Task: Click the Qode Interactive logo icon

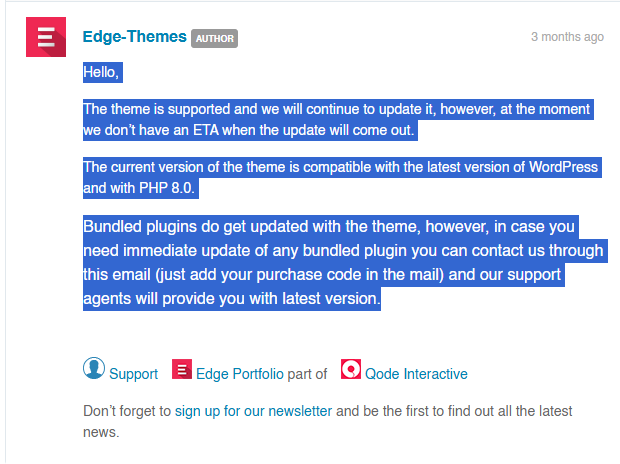Action: pyautogui.click(x=351, y=370)
